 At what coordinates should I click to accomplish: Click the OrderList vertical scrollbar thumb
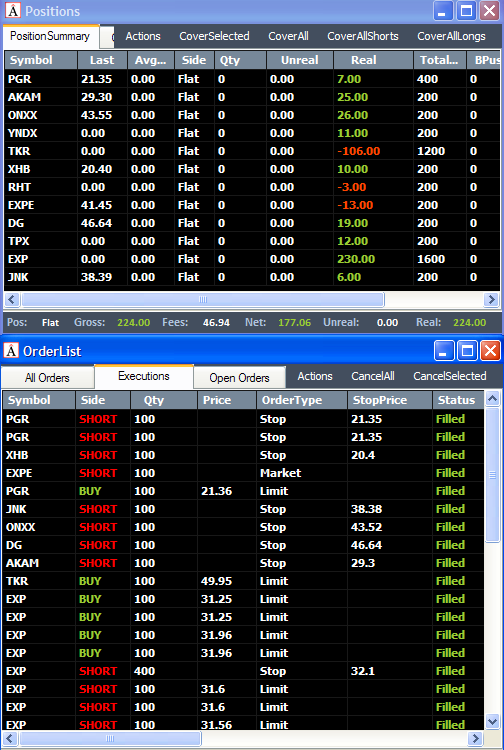tap(493, 474)
